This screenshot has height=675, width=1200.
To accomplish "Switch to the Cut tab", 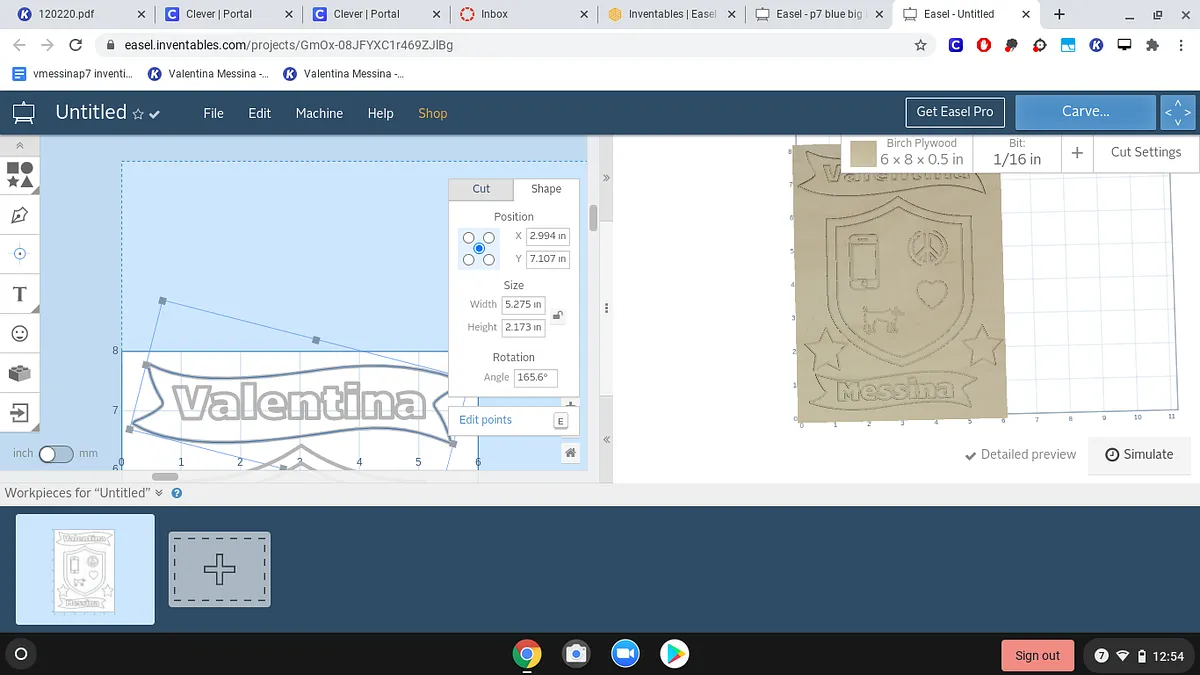I will tap(481, 189).
